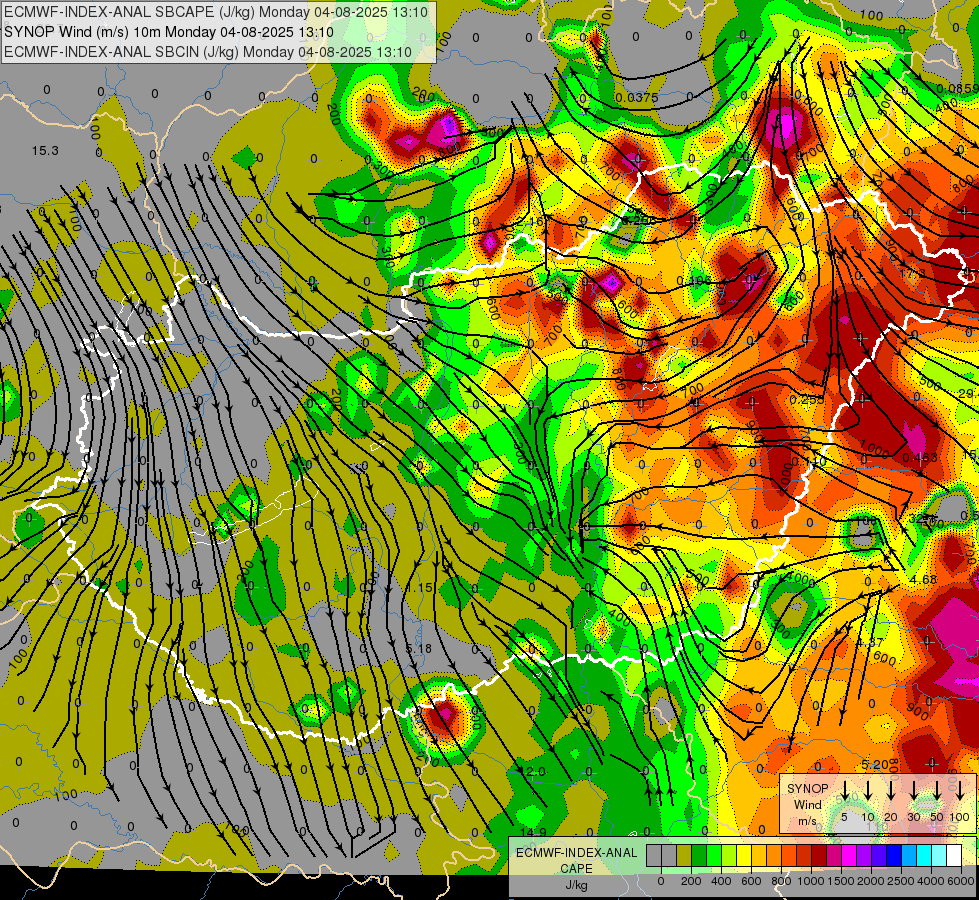Viewport: 979px width, 900px height.
Task: Click the 5 m/s wind arrow in legend
Action: (x=844, y=791)
